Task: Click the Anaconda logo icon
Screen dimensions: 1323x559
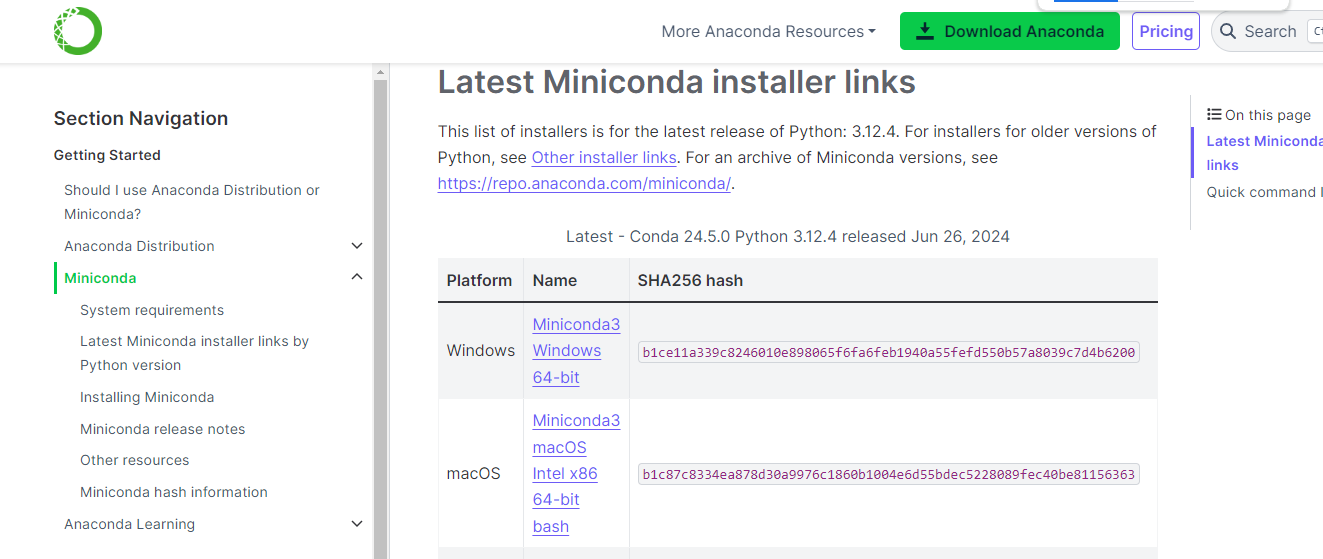Action: coord(78,31)
